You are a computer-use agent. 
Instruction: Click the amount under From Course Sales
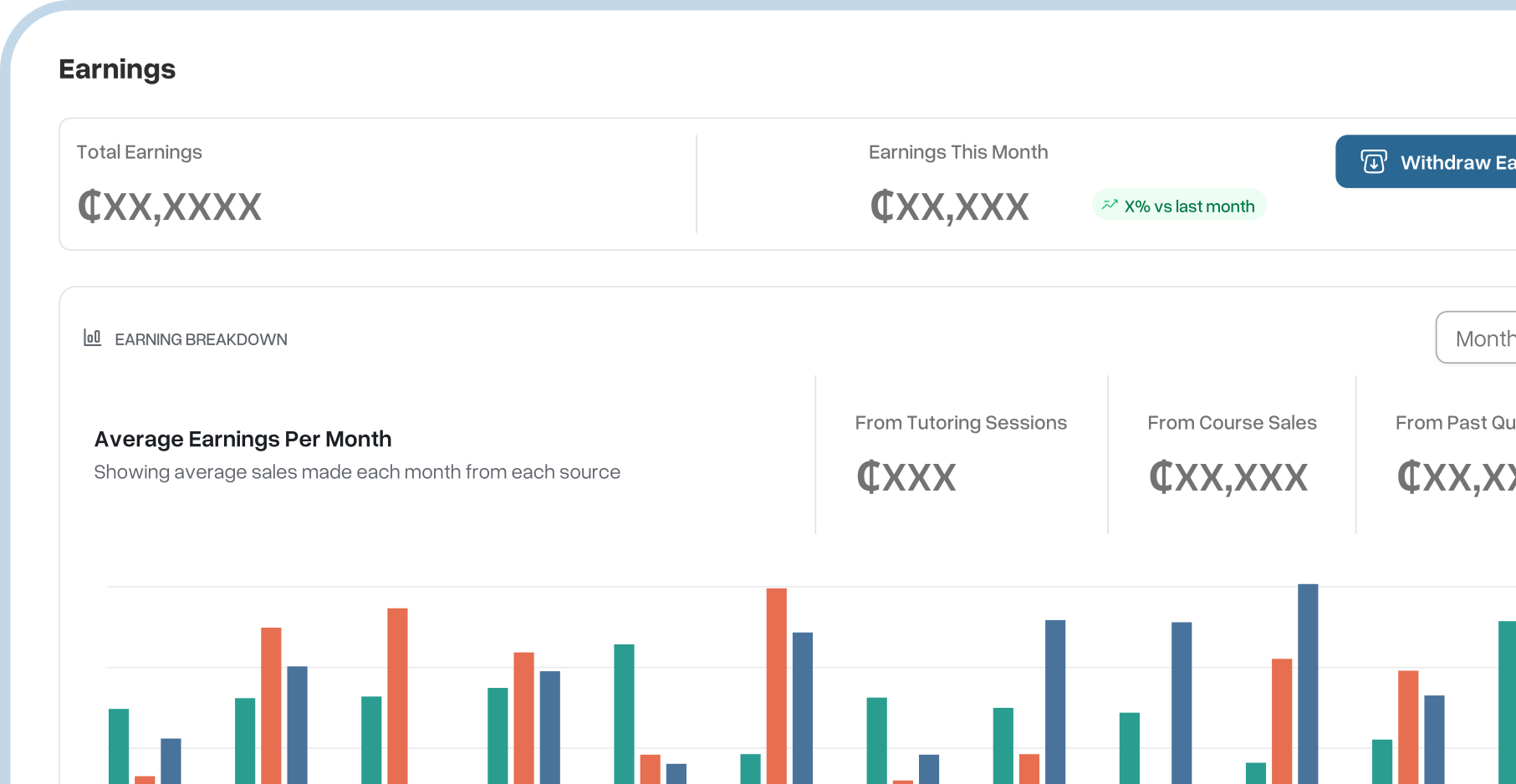point(1228,477)
